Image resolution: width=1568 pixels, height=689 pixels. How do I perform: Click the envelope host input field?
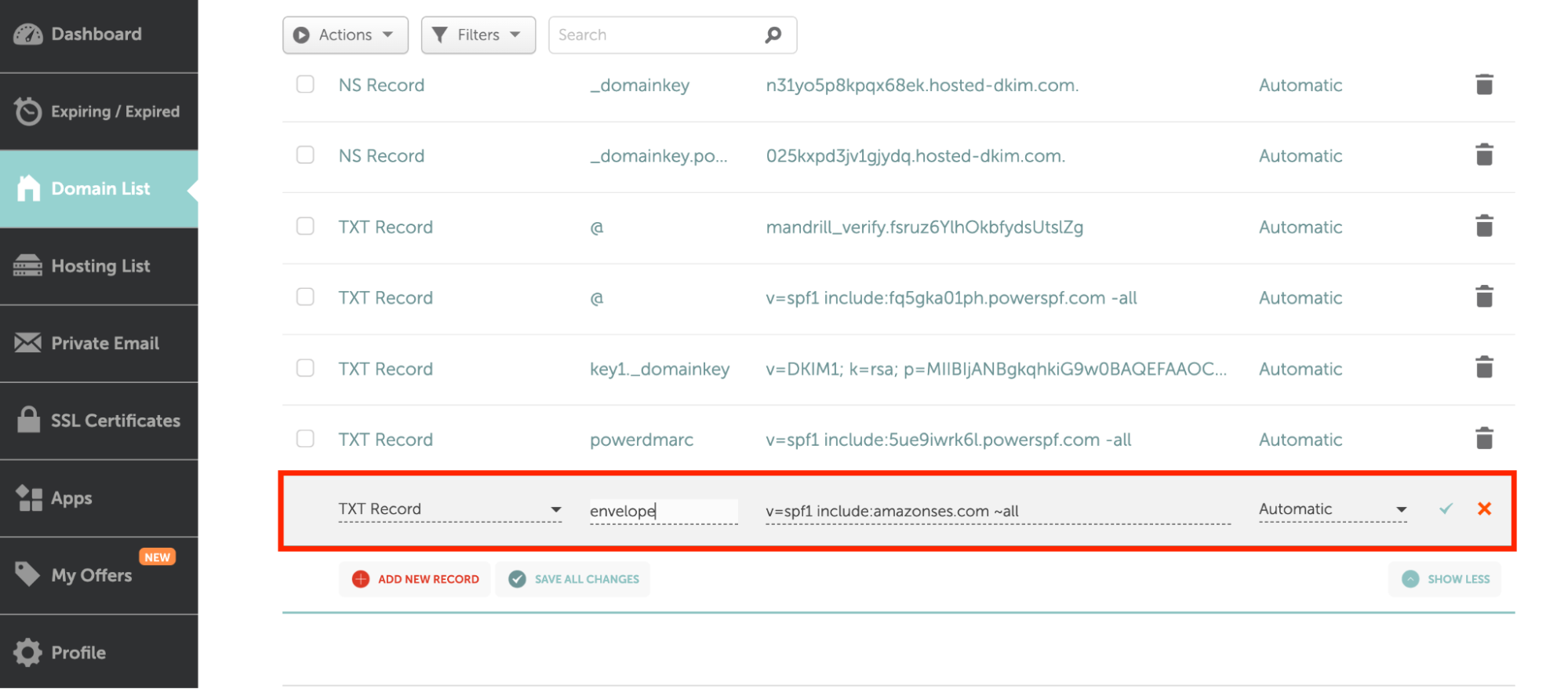[663, 511]
